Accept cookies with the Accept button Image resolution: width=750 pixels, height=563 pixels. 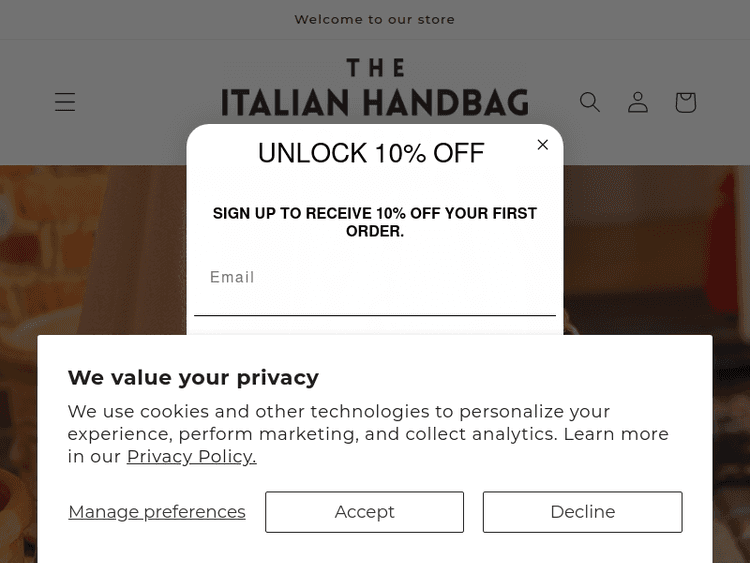(364, 512)
